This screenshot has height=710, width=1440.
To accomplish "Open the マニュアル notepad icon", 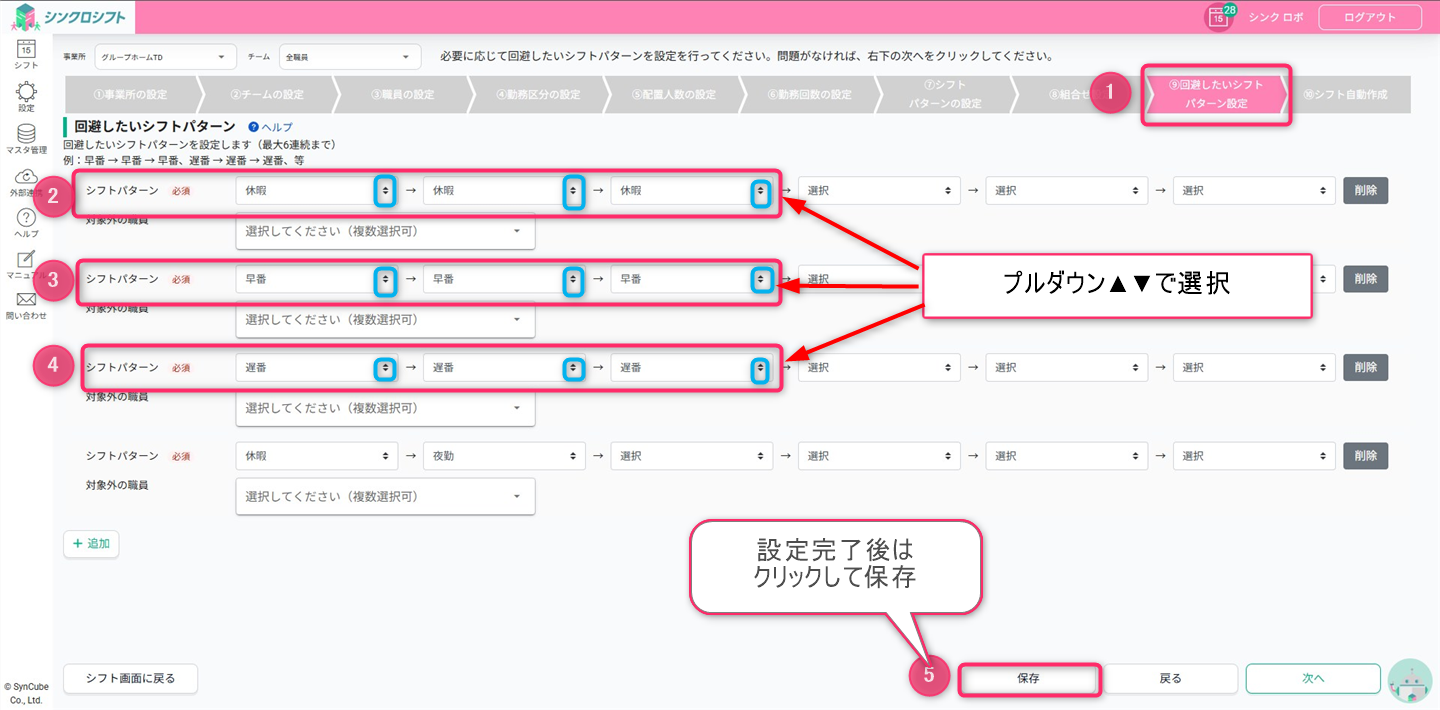I will (x=26, y=262).
